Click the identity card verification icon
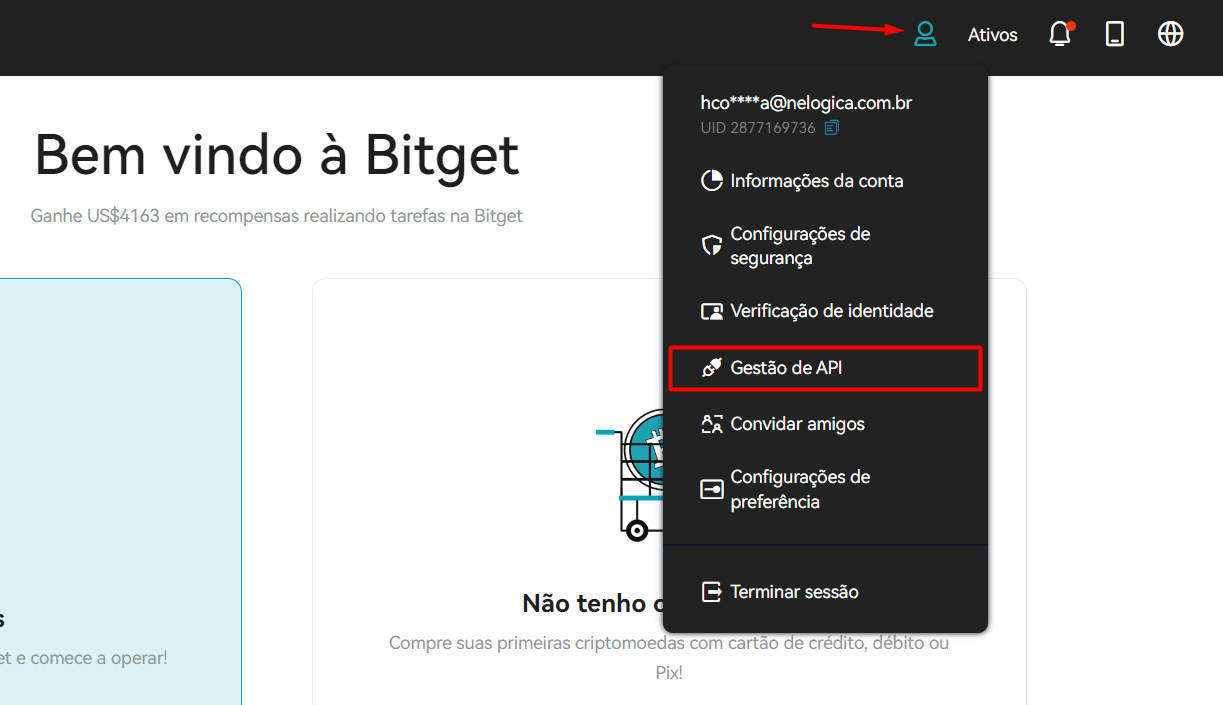1223x705 pixels. tap(712, 311)
